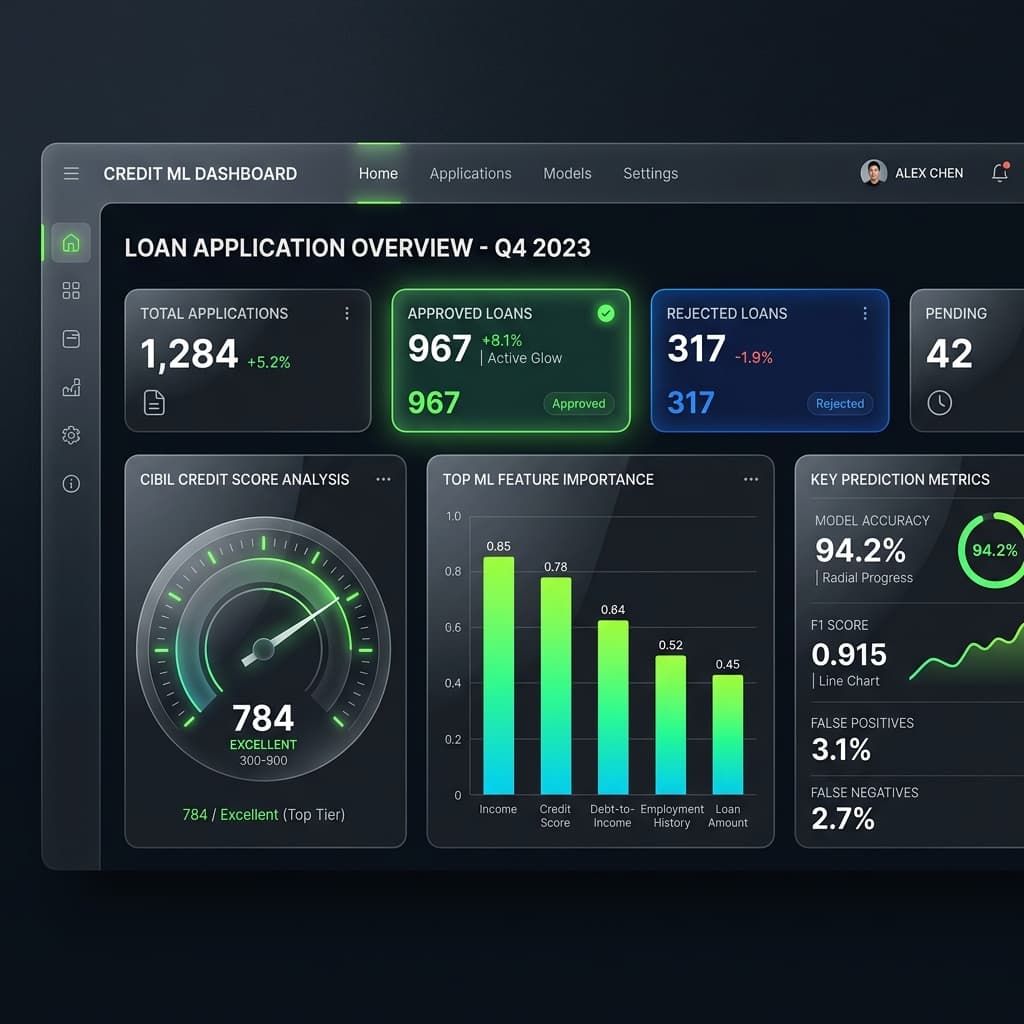
Task: Click the +5.2% change indicator
Action: point(268,362)
